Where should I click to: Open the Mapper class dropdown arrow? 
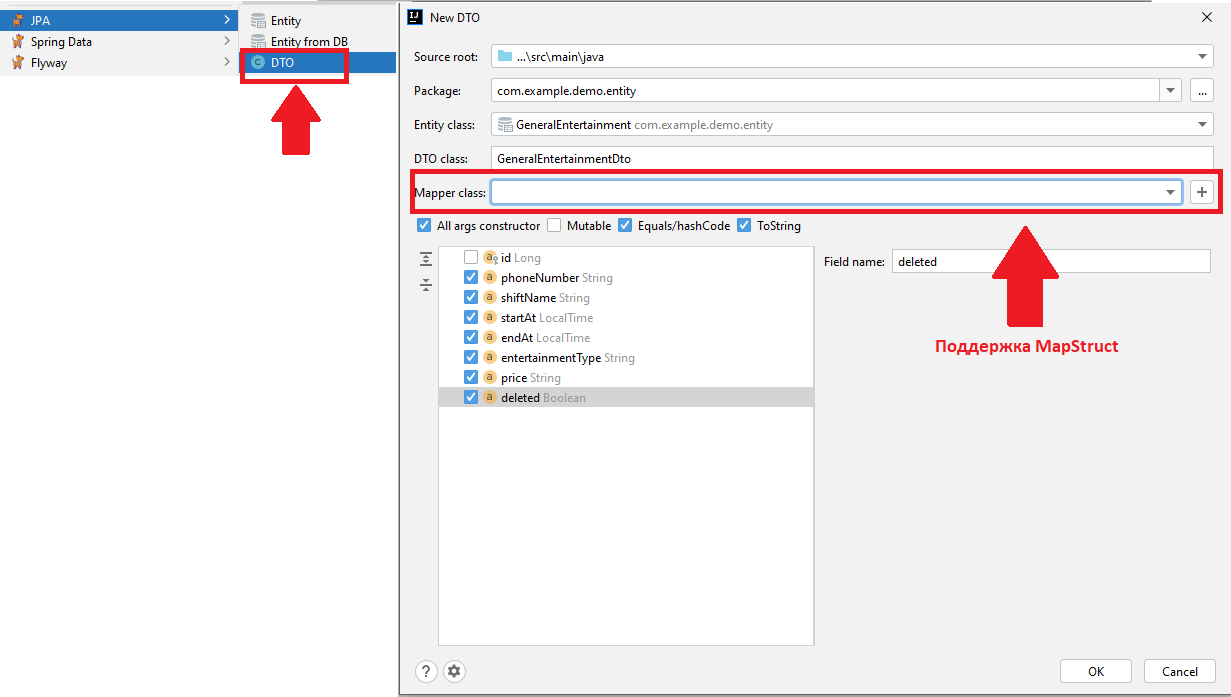[1171, 192]
